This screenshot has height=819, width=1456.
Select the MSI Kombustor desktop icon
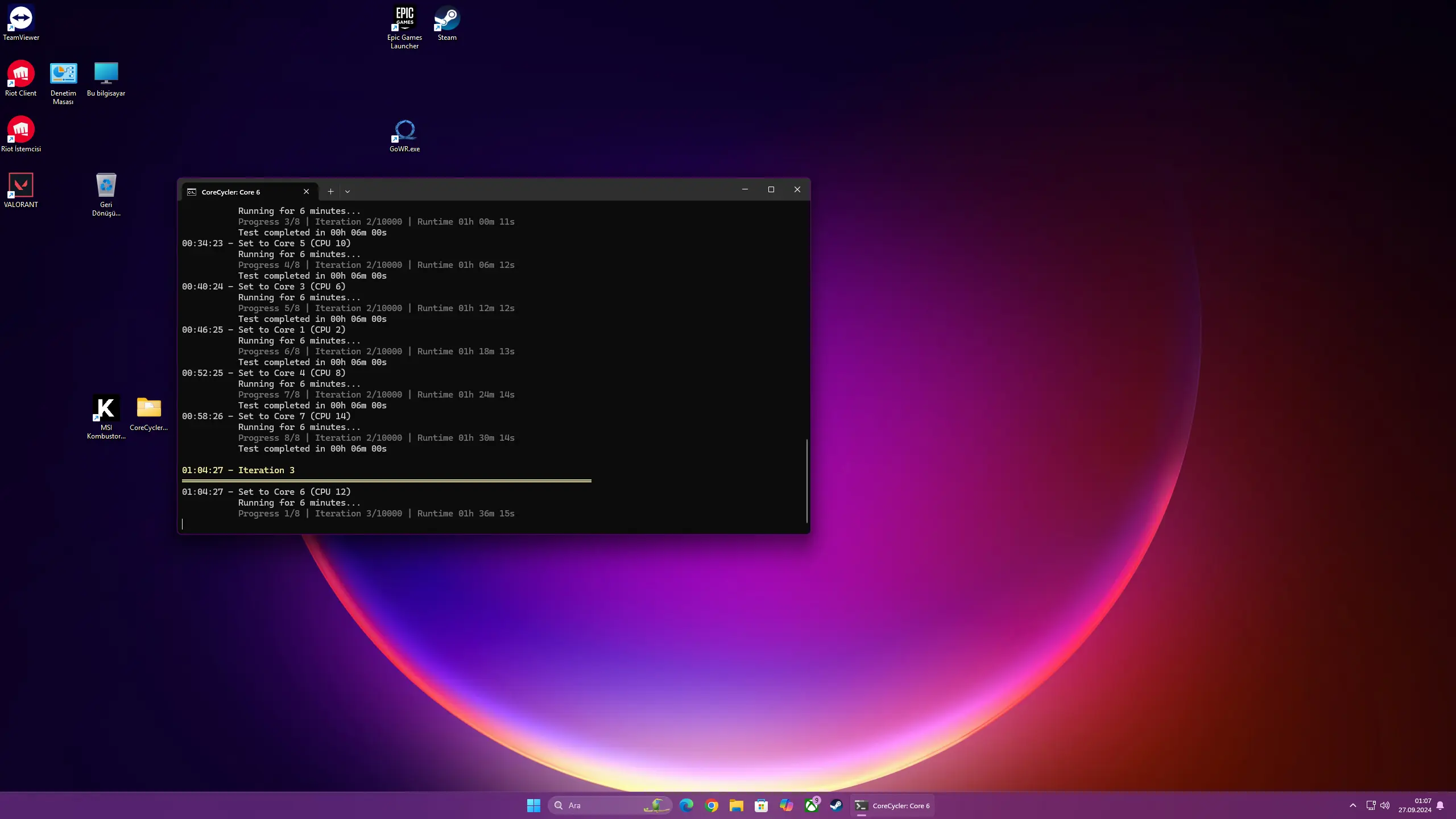(106, 417)
